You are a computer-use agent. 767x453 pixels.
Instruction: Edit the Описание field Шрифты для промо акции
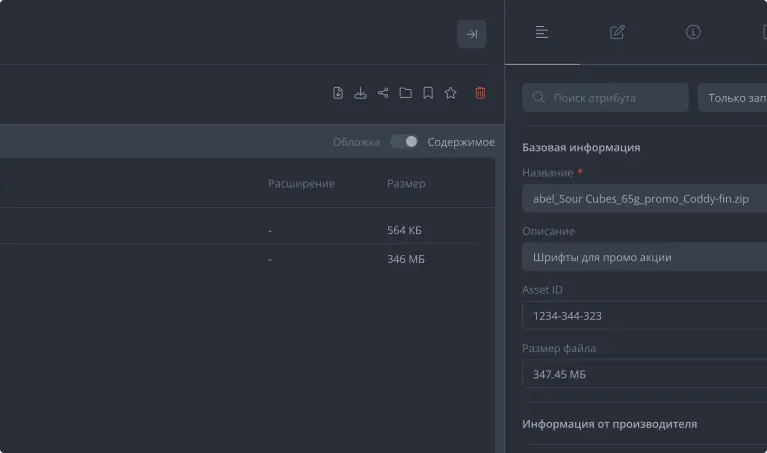pos(645,257)
